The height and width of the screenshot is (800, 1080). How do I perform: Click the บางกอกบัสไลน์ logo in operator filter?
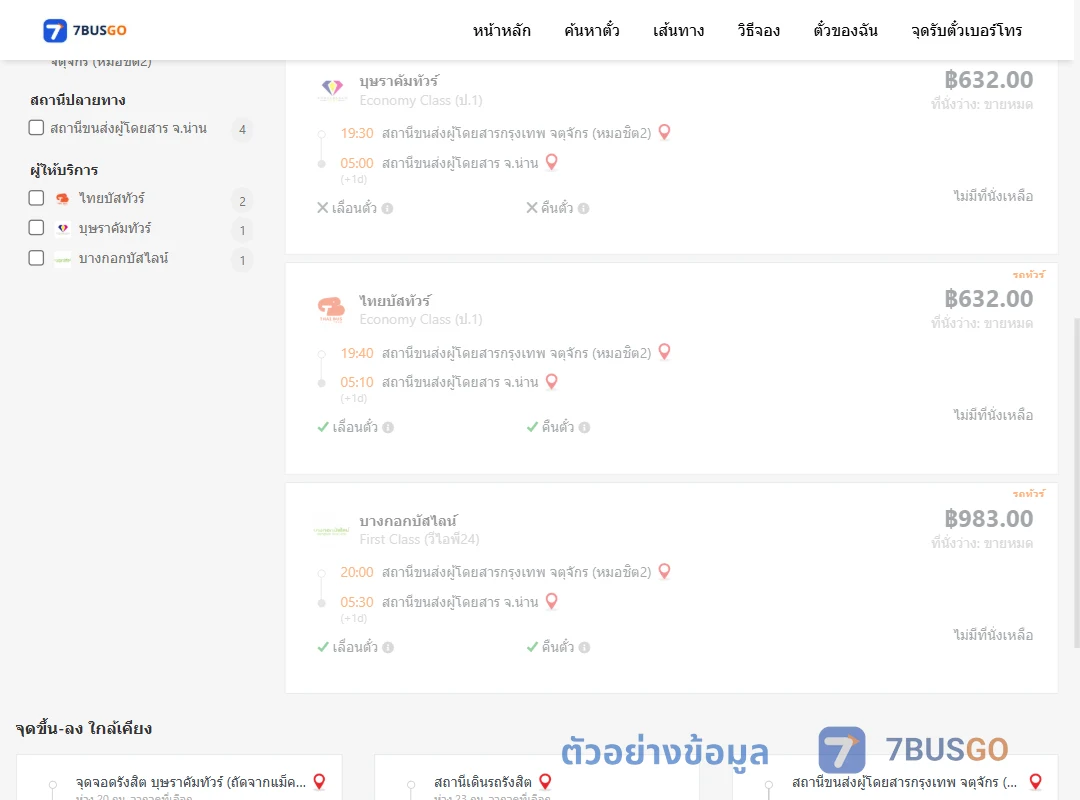tap(63, 259)
